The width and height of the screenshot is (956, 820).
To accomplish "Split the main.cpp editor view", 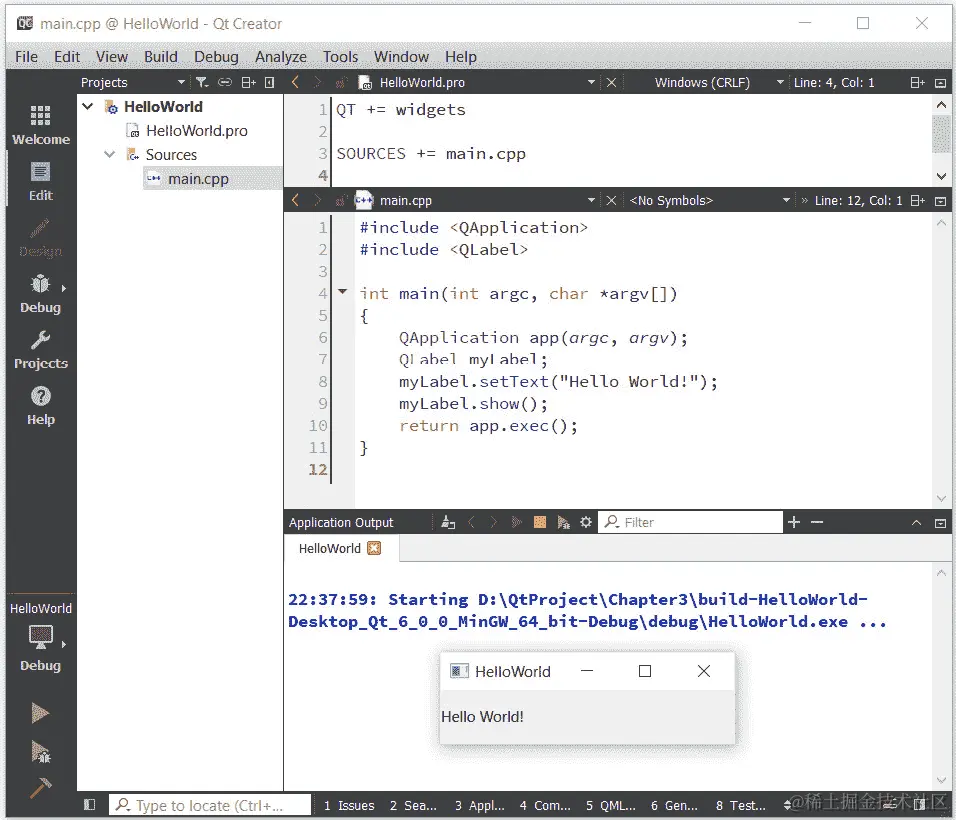I will coord(918,201).
